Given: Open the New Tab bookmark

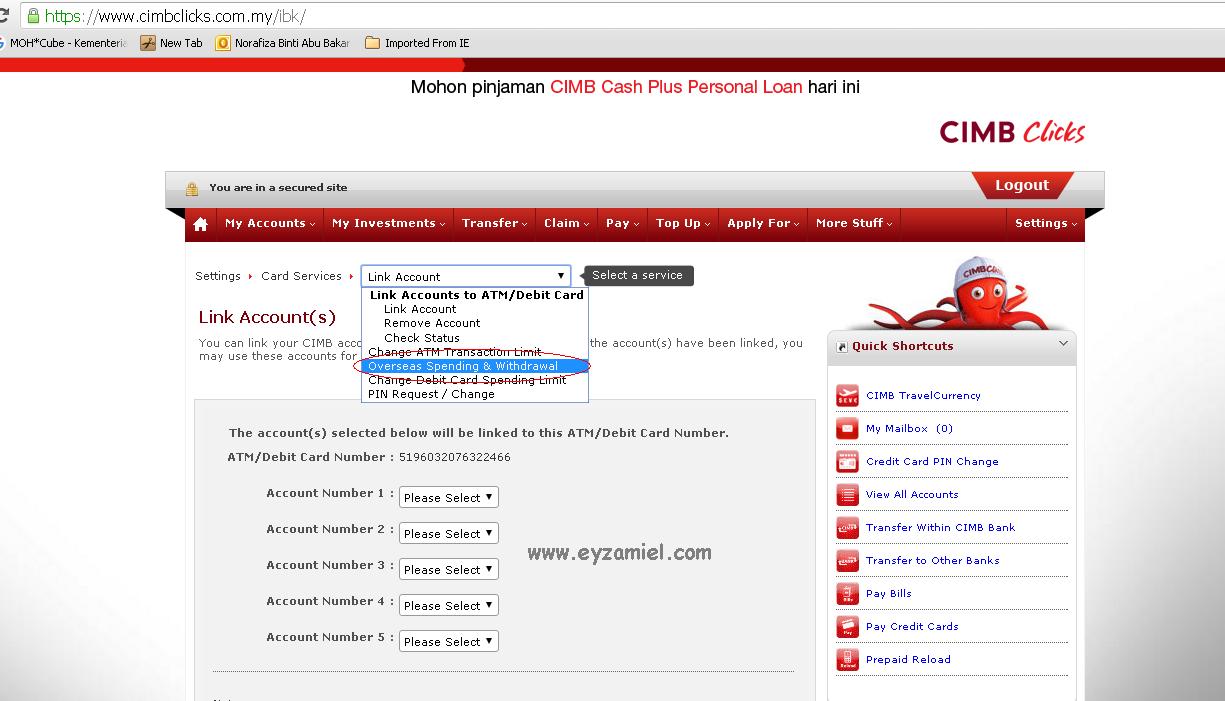Looking at the screenshot, I should click(172, 43).
